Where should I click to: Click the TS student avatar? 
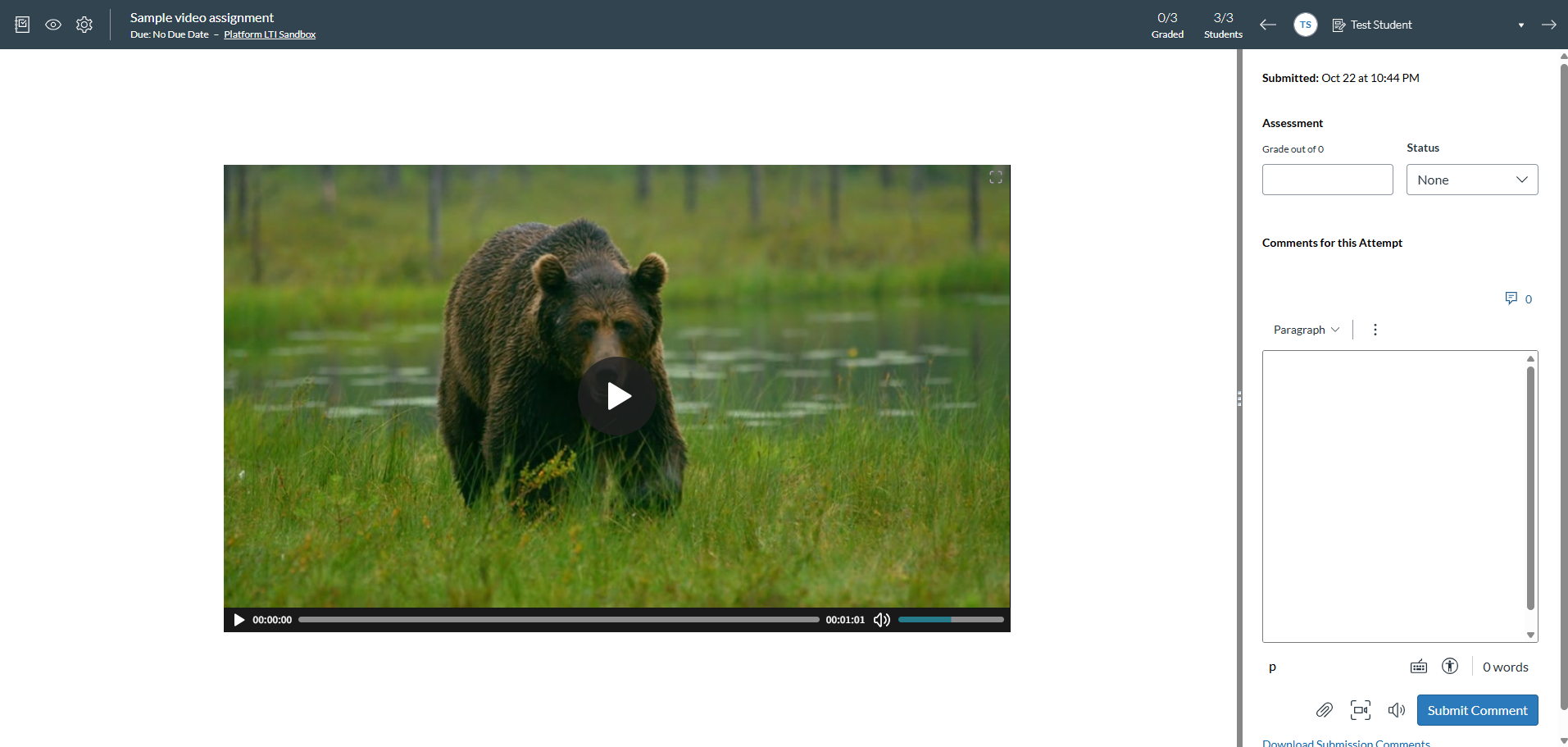point(1306,25)
